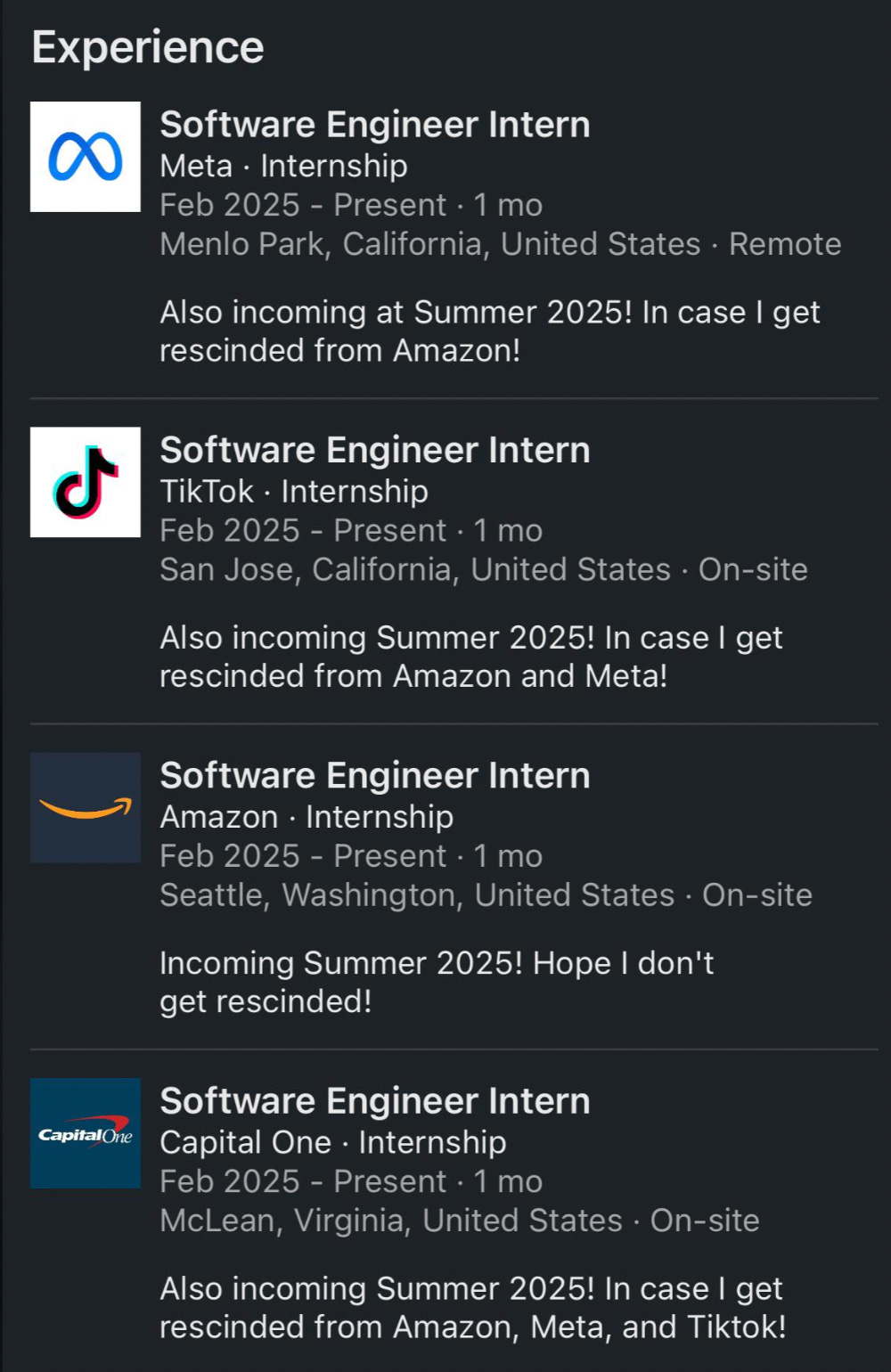Click the Experience section heading
Image resolution: width=891 pixels, height=1372 pixels.
148,46
